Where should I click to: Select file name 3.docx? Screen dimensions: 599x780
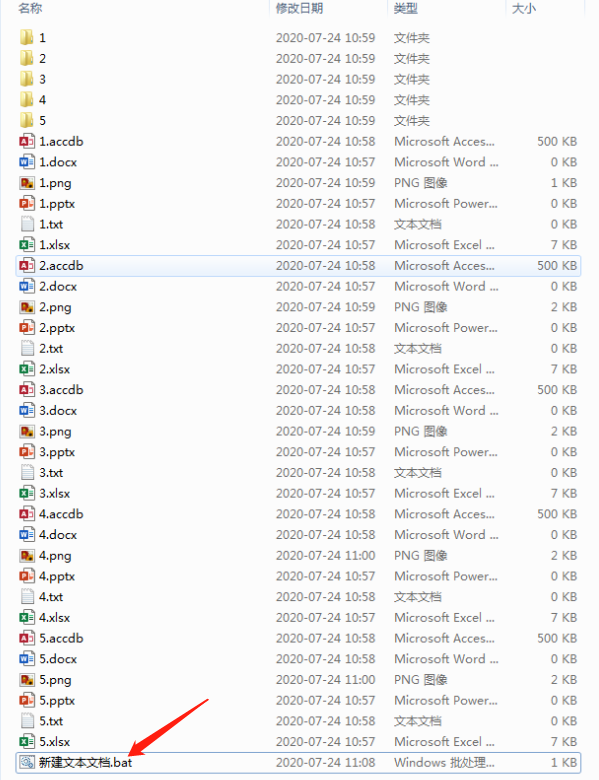point(58,411)
